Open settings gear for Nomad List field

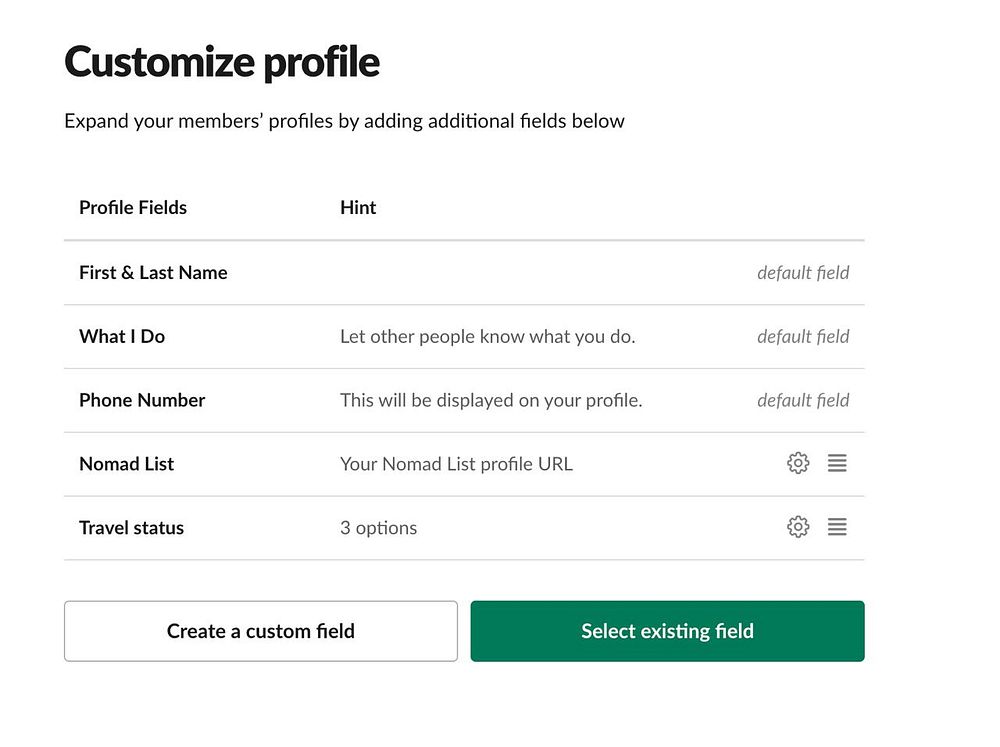798,463
